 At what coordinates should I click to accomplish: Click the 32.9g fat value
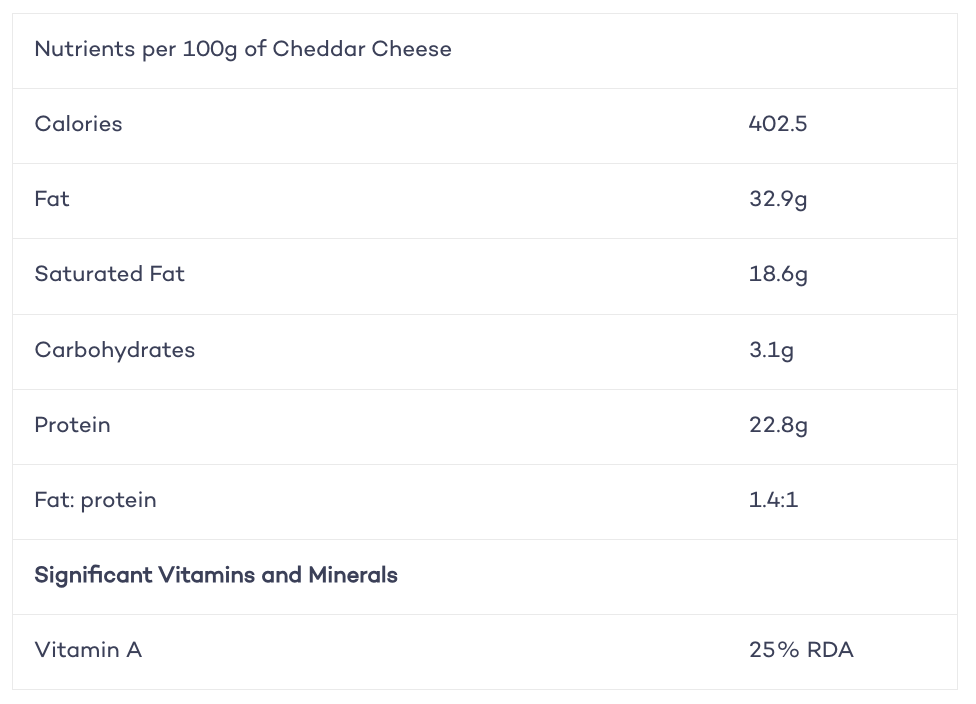tap(778, 200)
